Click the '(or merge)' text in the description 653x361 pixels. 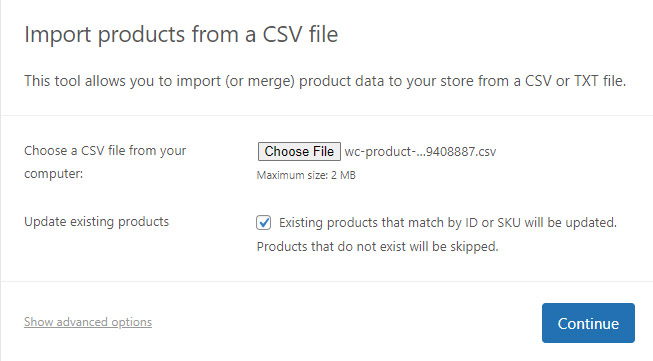(x=260, y=81)
